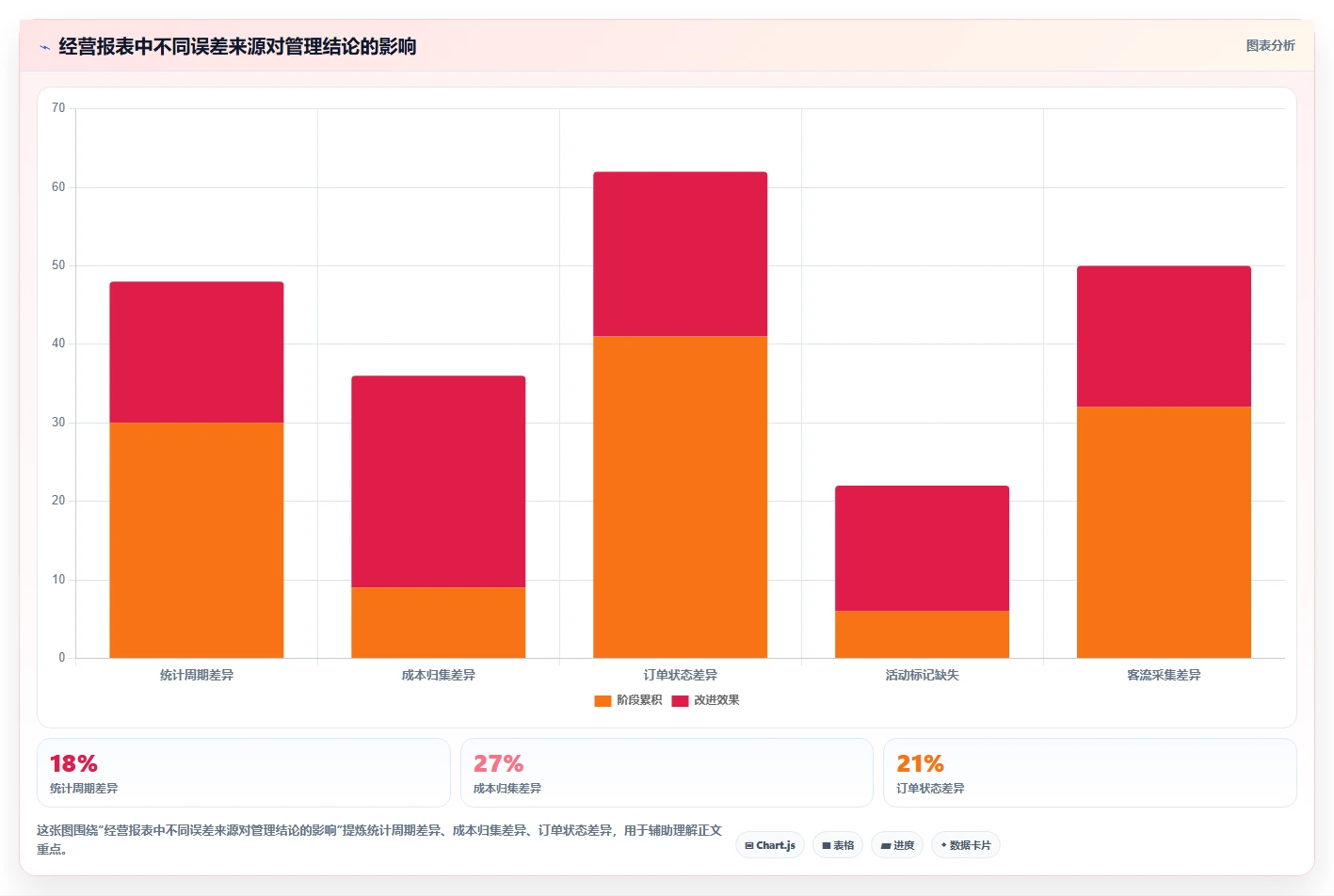Select the orange 成本归集差异 bar segment
The image size is (1334, 896).
click(x=439, y=623)
